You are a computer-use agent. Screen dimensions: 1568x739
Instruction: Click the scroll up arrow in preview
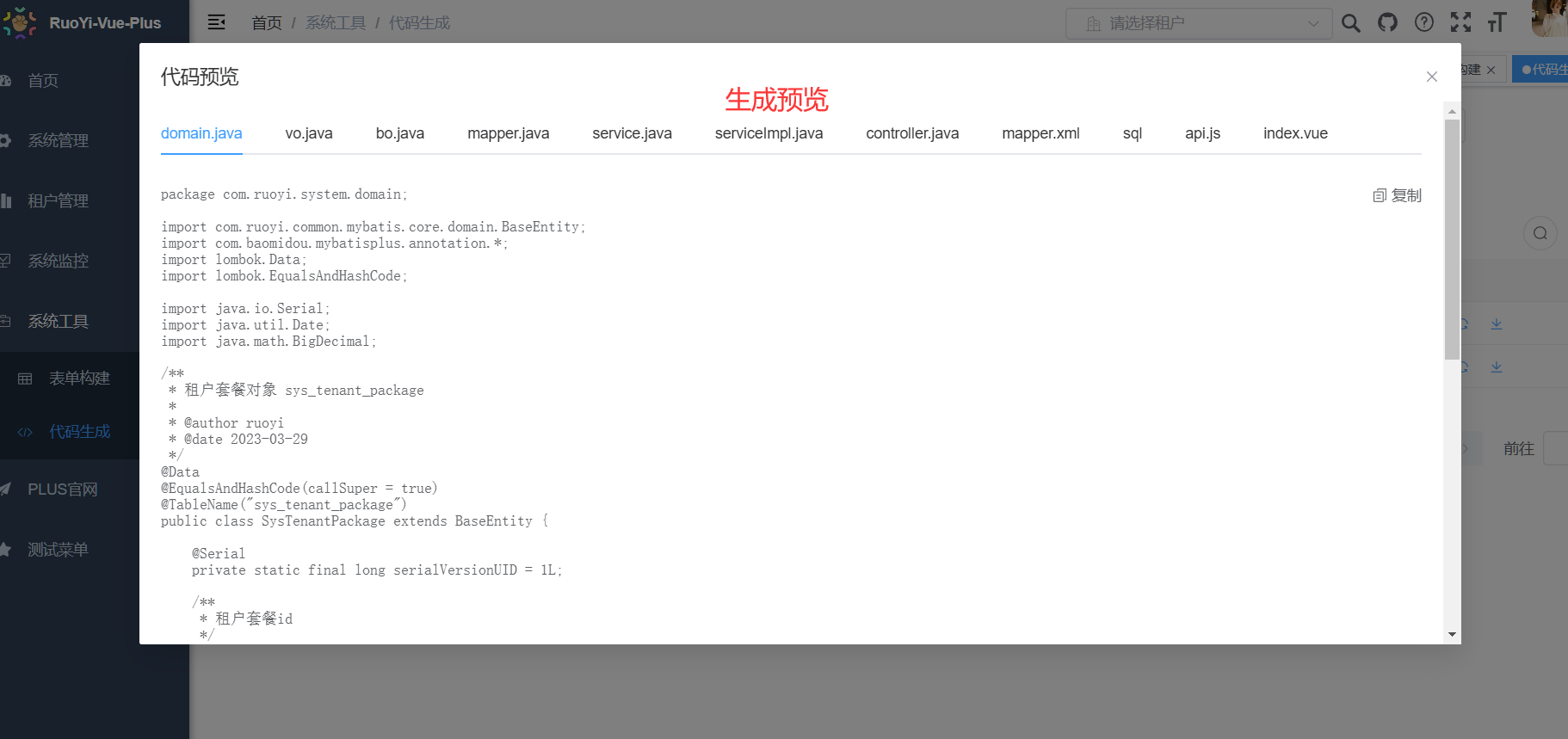coord(1452,112)
